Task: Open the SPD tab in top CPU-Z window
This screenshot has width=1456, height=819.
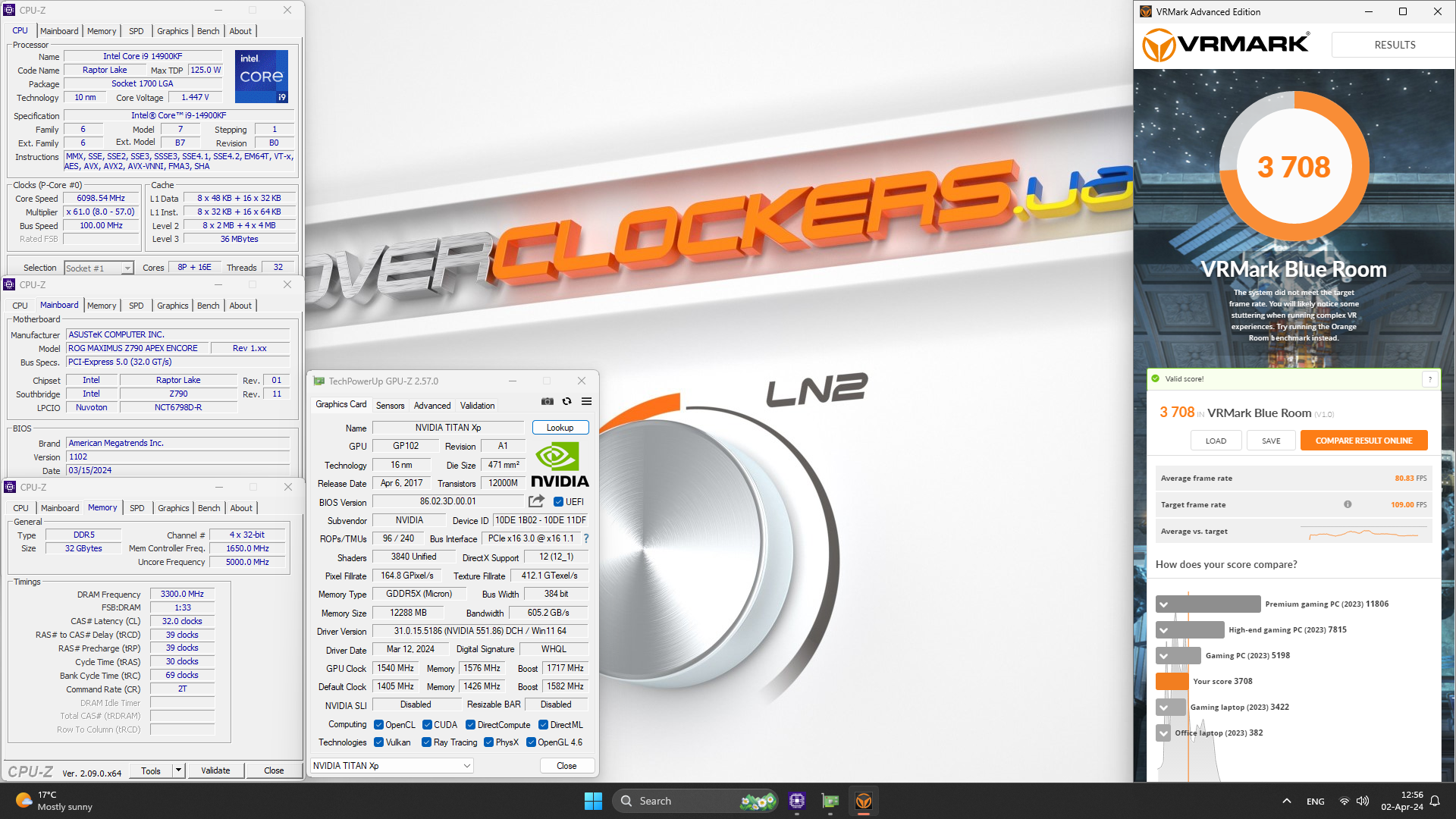Action: [136, 31]
